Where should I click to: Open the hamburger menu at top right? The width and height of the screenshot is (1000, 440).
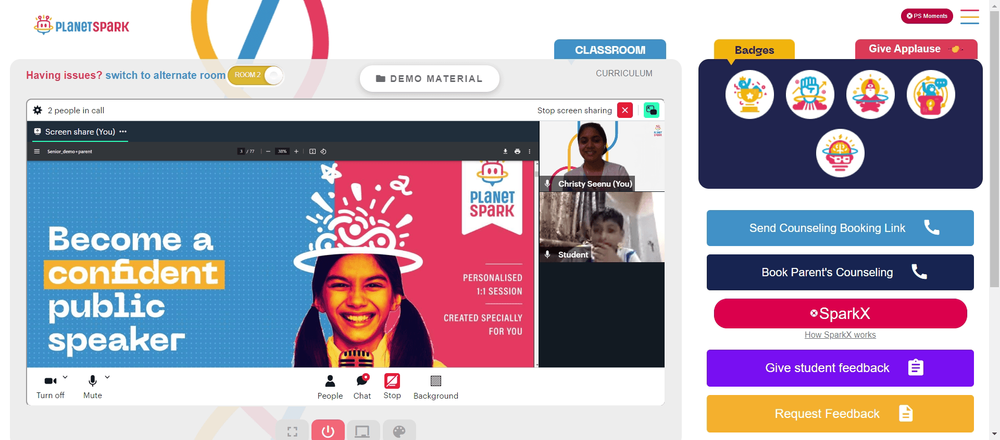point(969,17)
